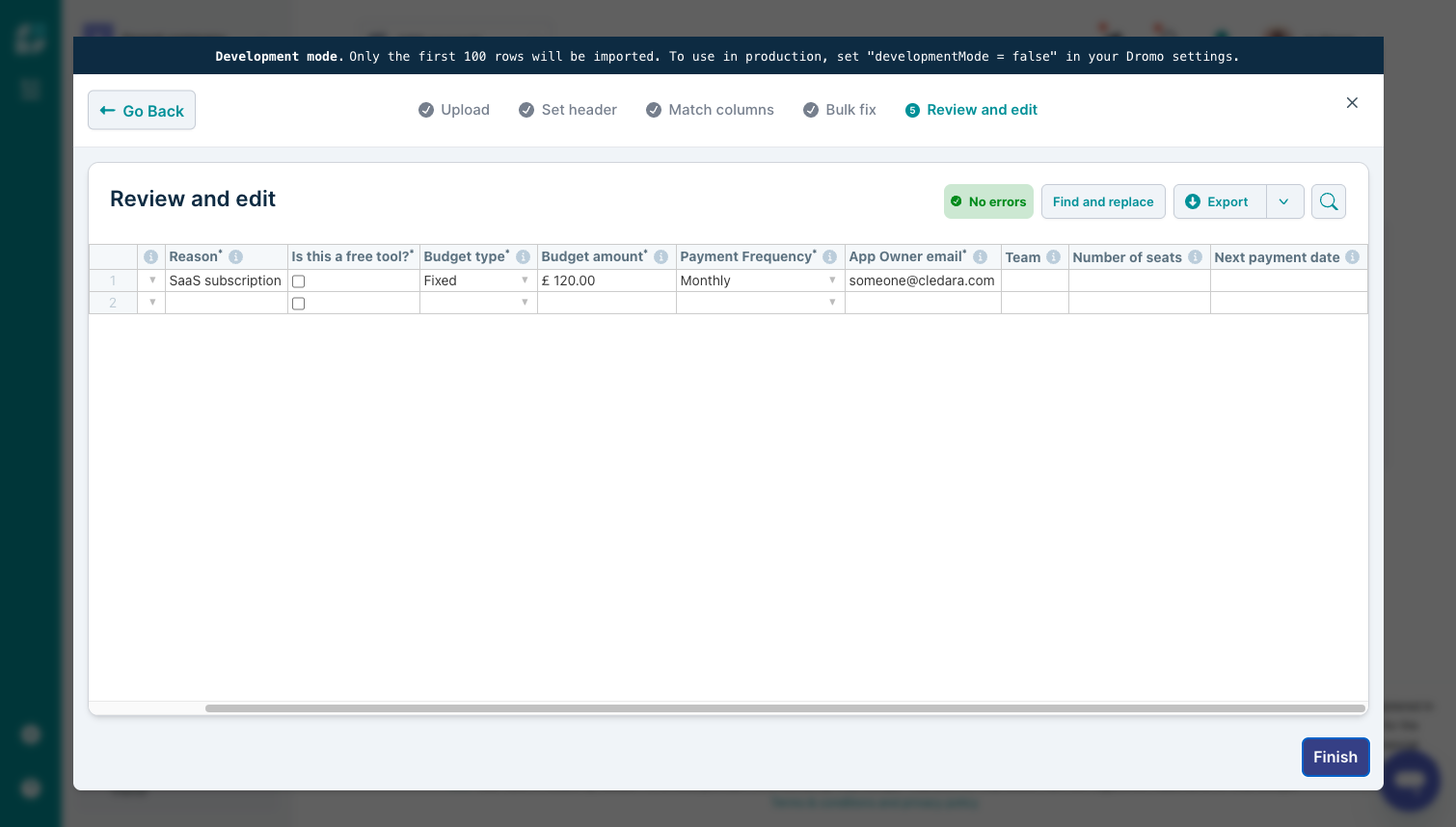Open empty Payment Frequency dropdown in row 2
Image resolution: width=1456 pixels, height=827 pixels.
pyautogui.click(x=832, y=303)
